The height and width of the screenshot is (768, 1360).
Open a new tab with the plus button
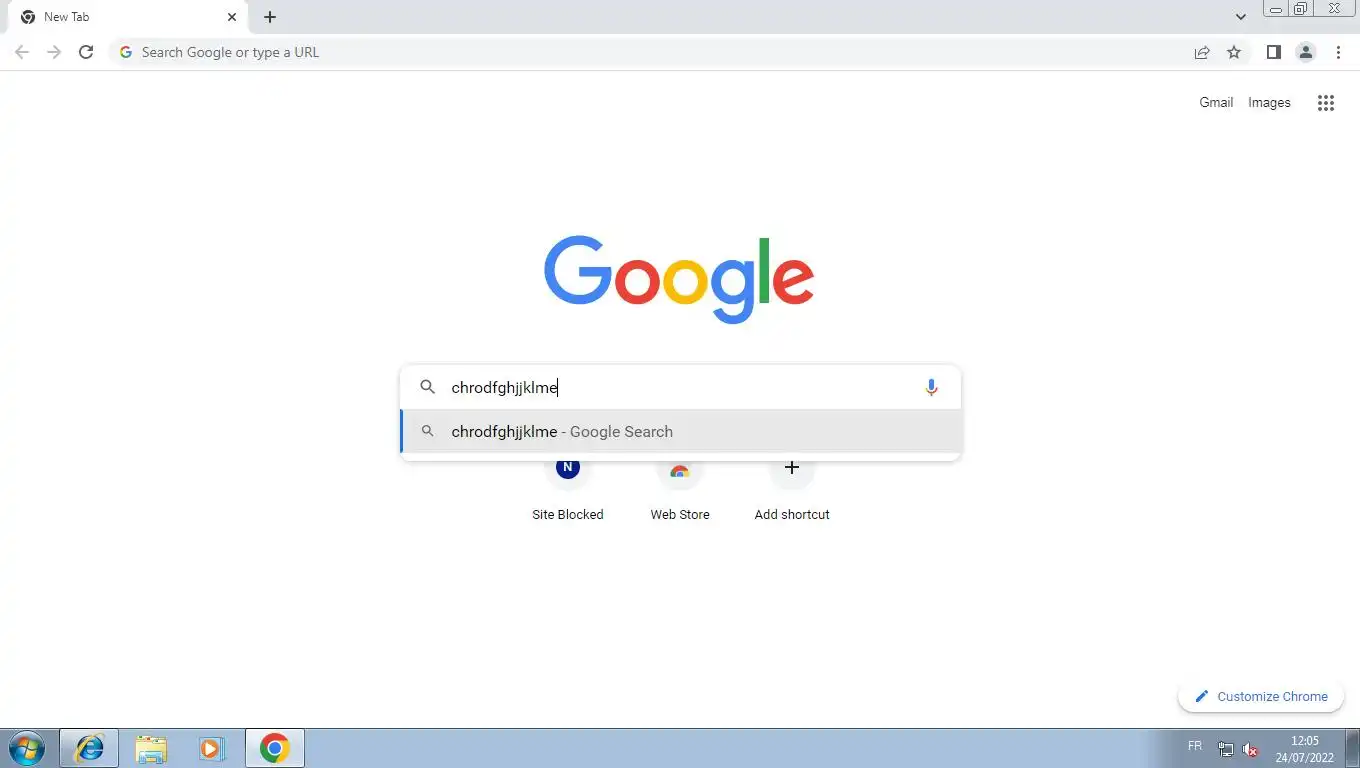click(270, 17)
